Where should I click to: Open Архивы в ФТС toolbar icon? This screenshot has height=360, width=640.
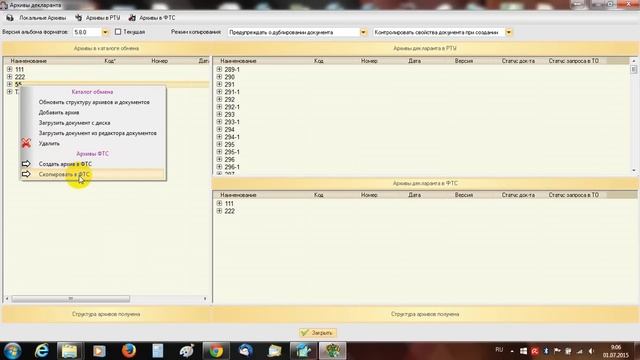(x=132, y=18)
